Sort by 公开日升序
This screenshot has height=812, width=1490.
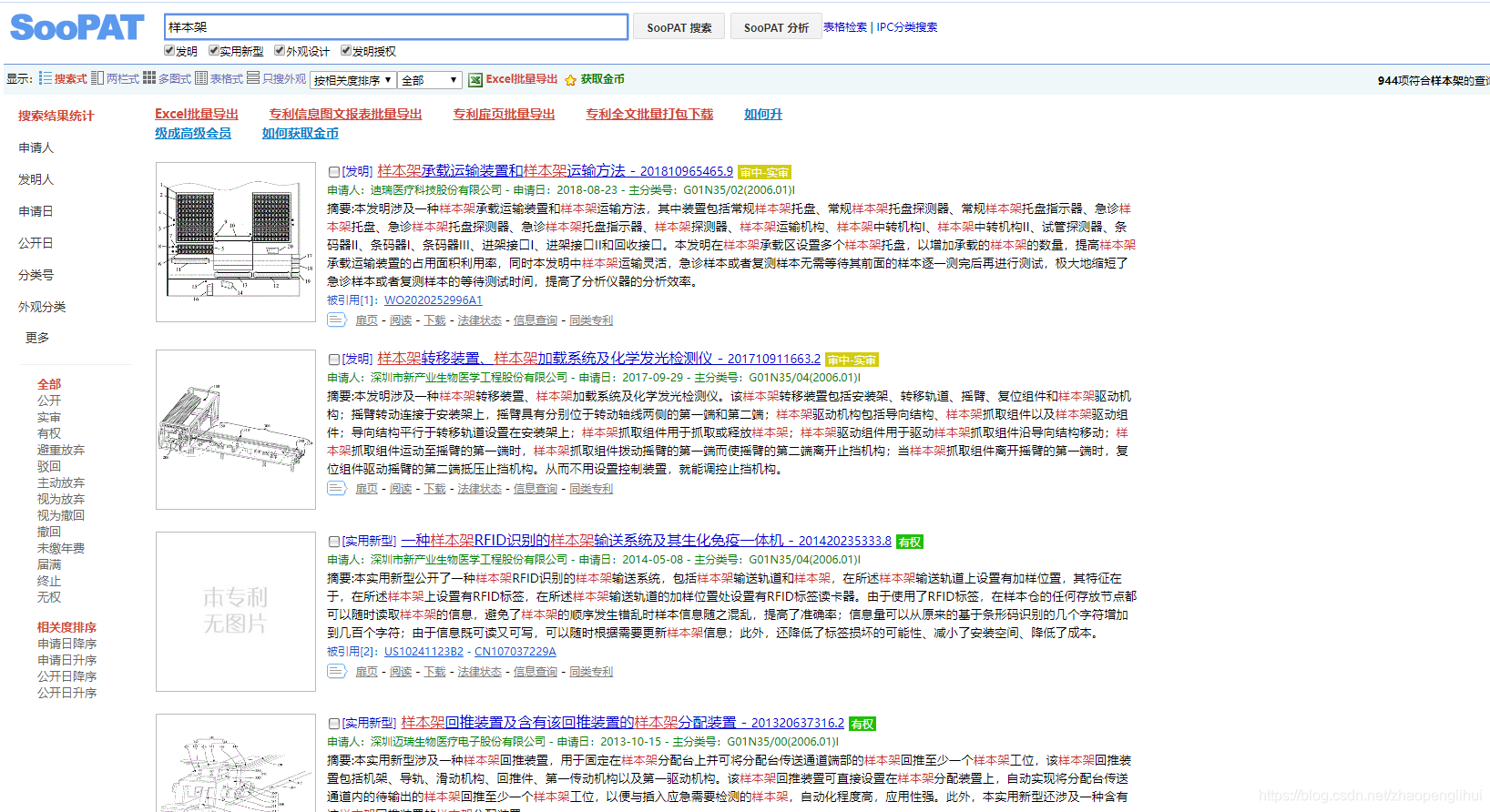(66, 693)
